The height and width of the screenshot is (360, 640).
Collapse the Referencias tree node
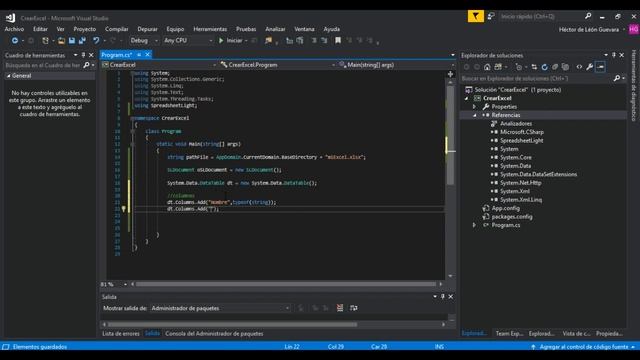474,115
